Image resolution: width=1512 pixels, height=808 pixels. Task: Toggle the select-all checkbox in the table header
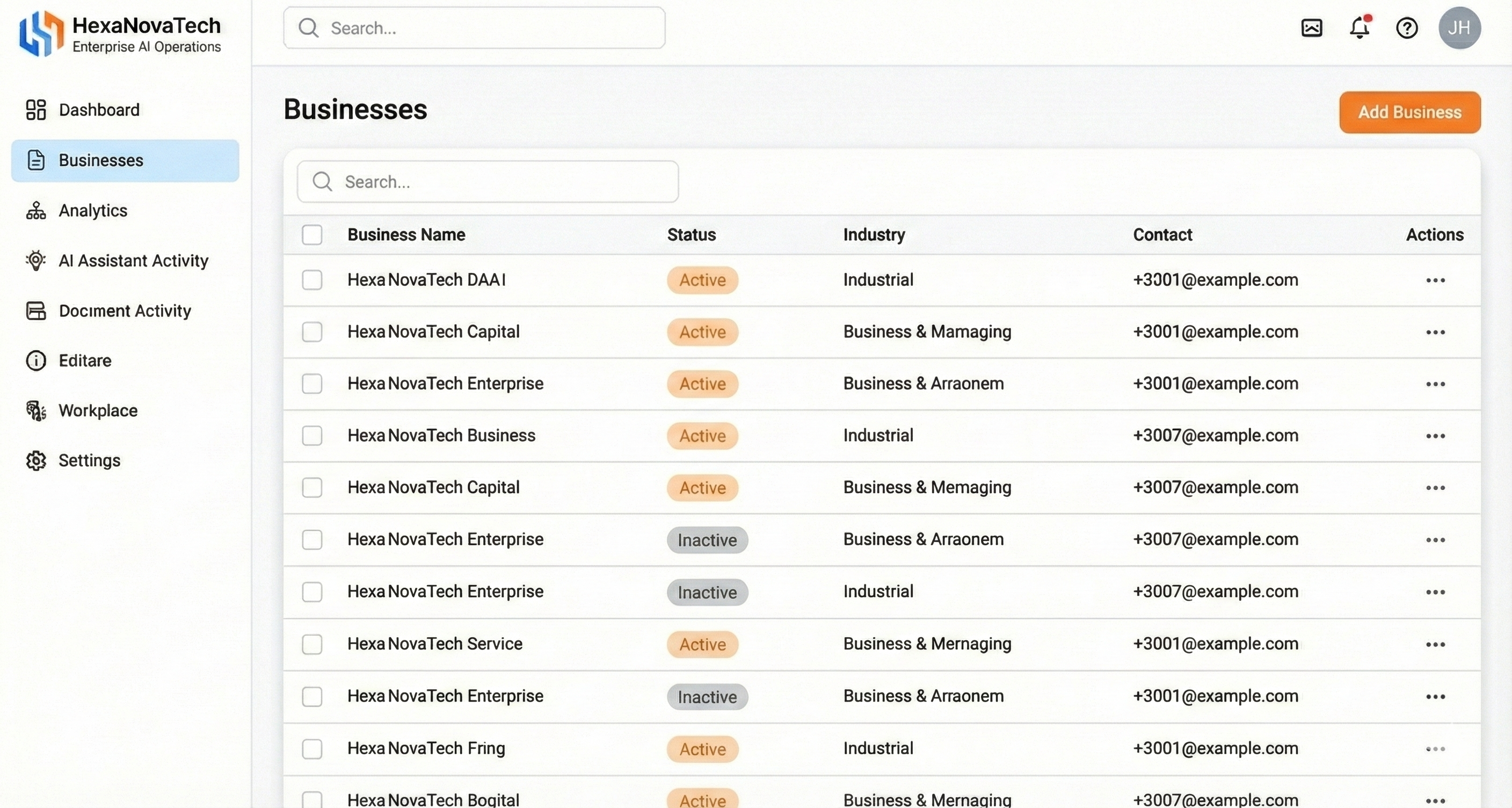[312, 234]
